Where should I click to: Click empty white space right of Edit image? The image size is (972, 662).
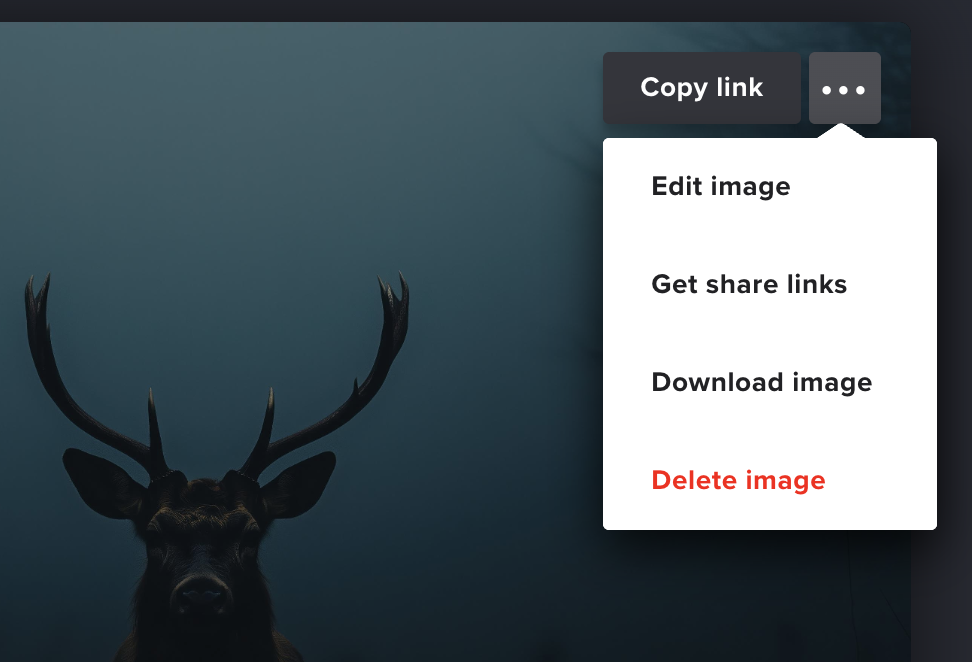[870, 186]
